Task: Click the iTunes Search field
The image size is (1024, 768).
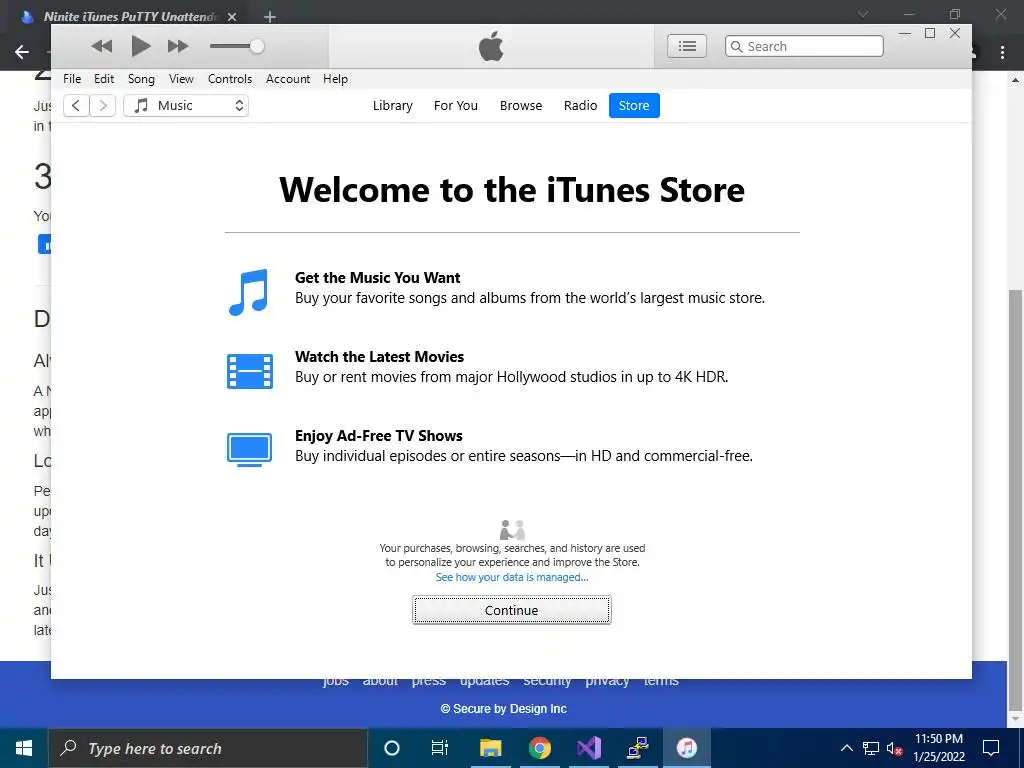Action: click(804, 46)
